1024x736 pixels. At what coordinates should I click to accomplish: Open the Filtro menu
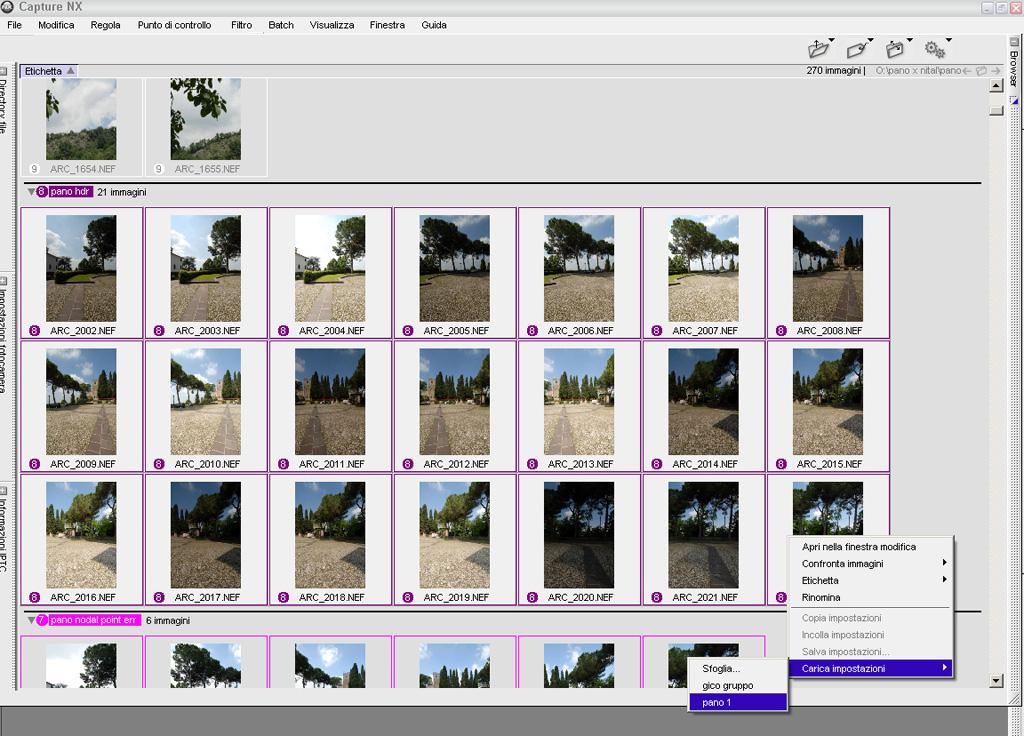242,25
